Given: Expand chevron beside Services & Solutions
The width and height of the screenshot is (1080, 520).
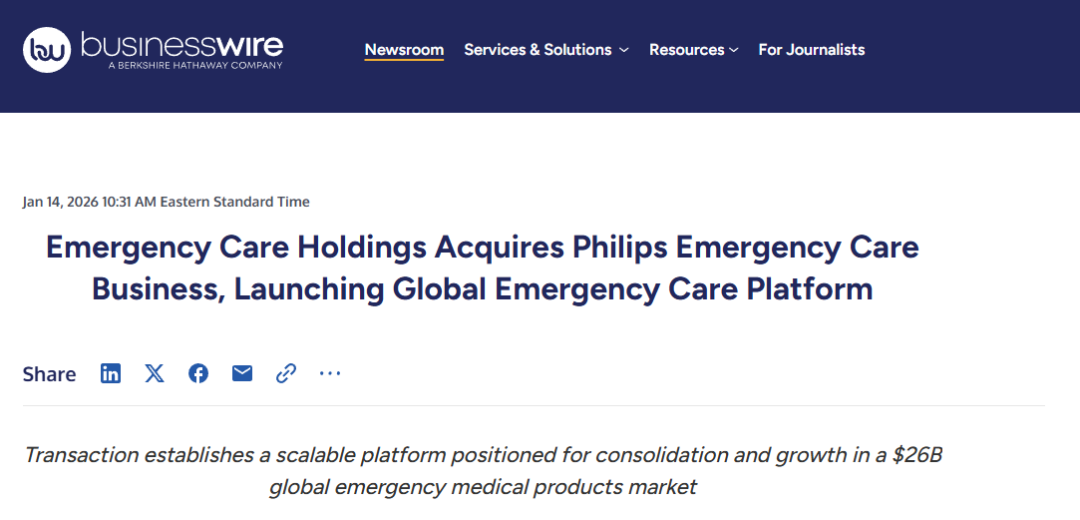Looking at the screenshot, I should click(x=624, y=50).
